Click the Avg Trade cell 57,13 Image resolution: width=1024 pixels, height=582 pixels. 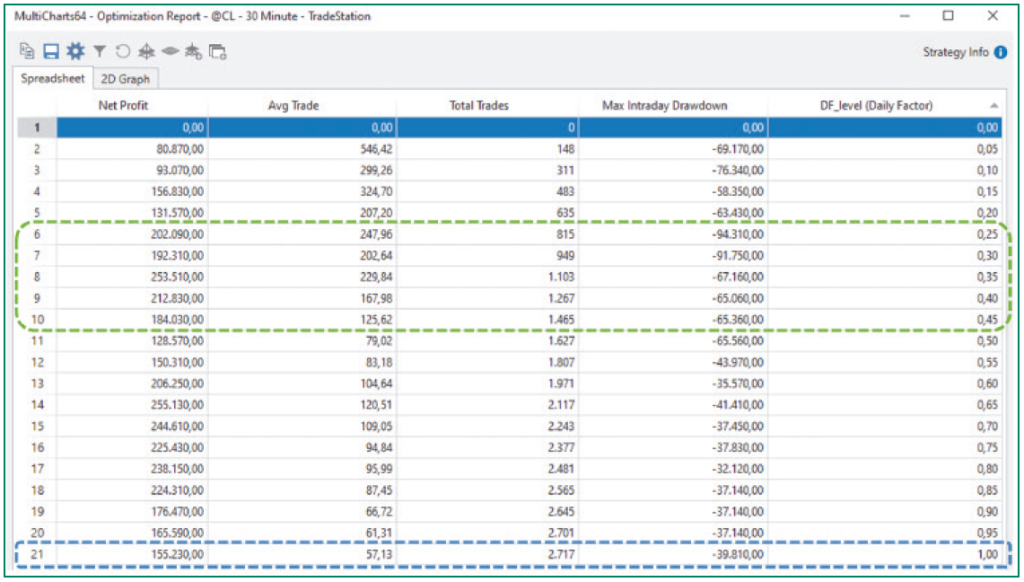[x=302, y=555]
